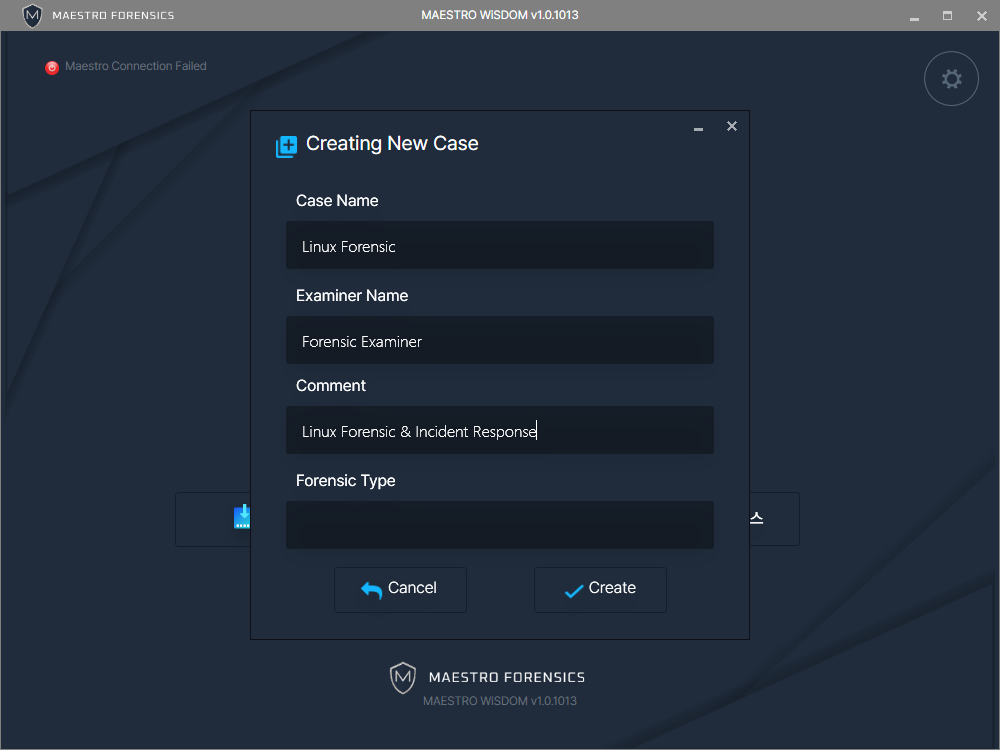Image resolution: width=1000 pixels, height=750 pixels.
Task: Open settings via the gear icon
Action: point(951,79)
